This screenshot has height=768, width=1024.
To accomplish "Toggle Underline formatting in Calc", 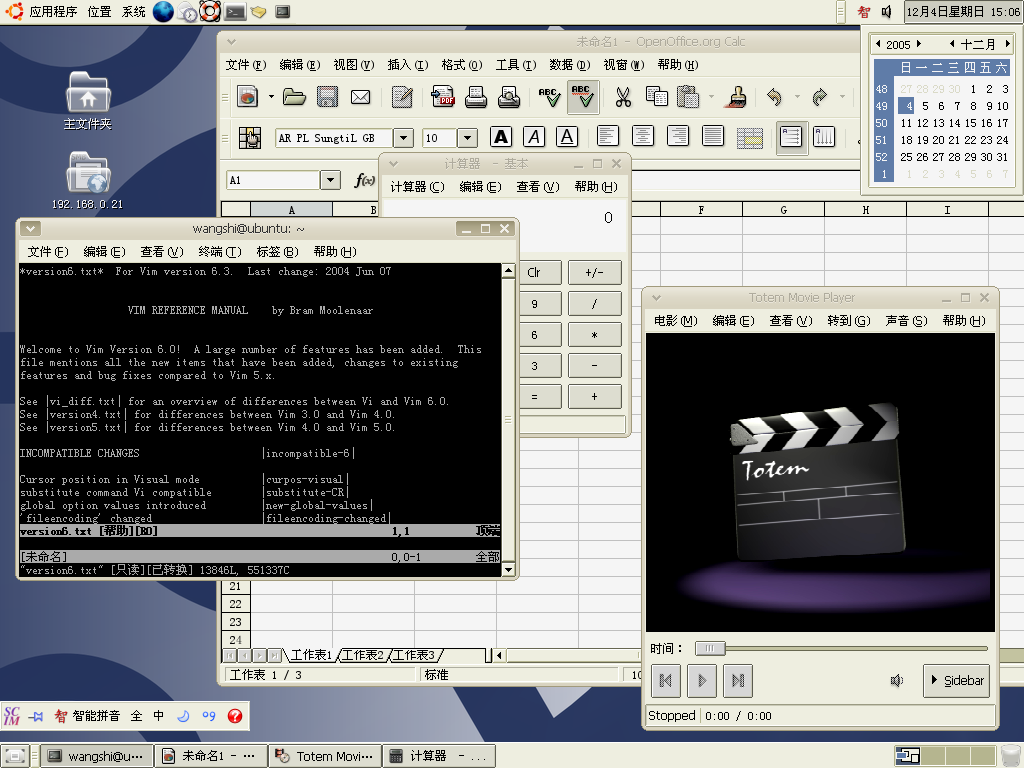I will [x=567, y=137].
